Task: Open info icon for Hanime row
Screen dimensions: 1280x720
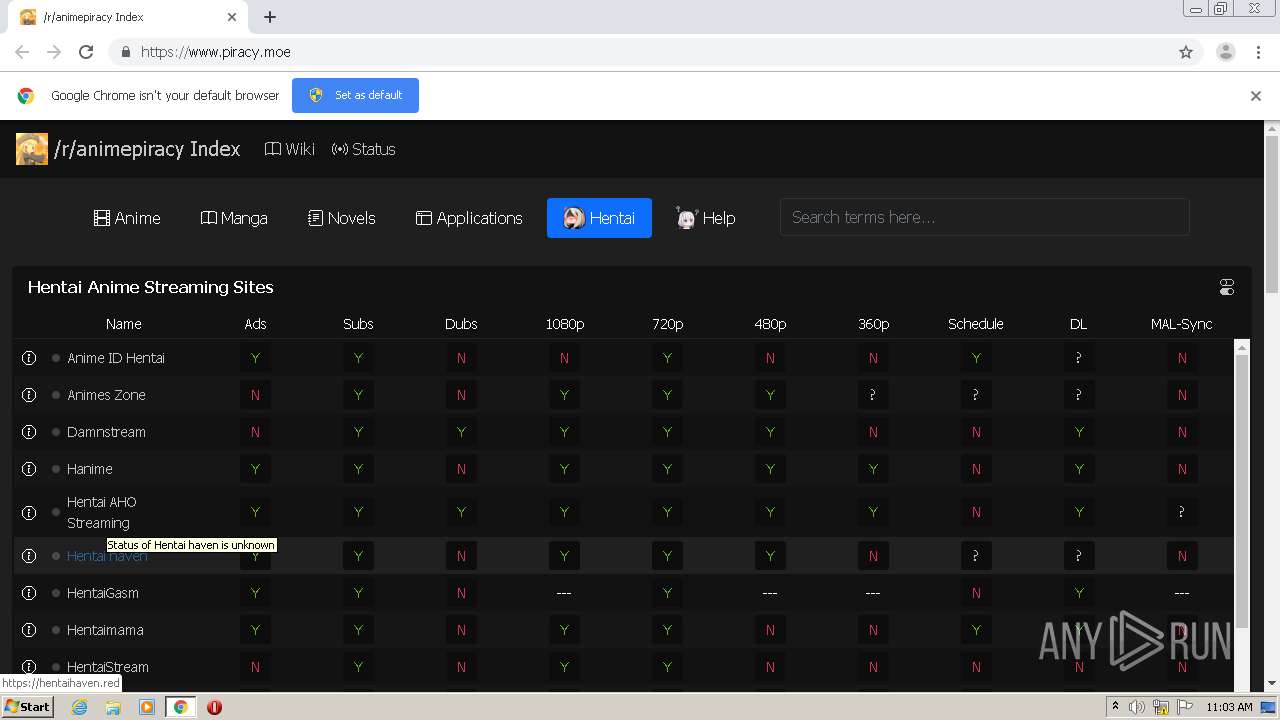Action: point(29,469)
